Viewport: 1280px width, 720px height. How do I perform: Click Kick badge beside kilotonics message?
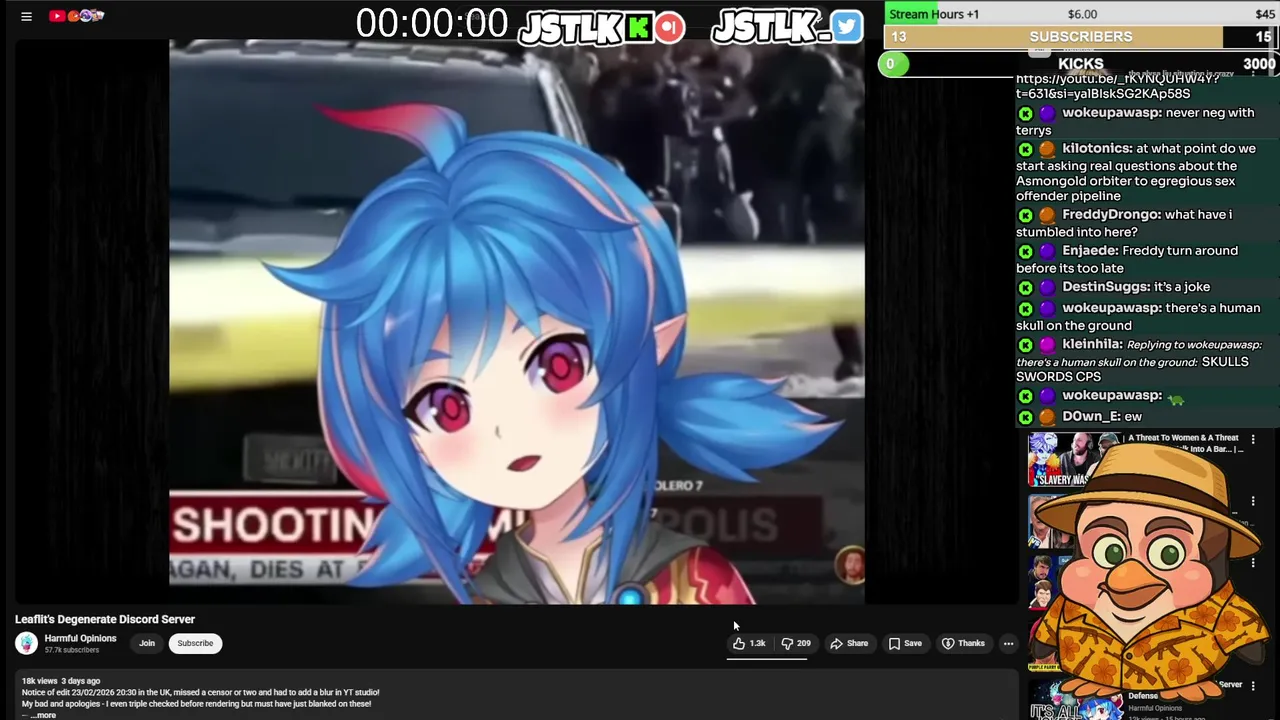click(x=1025, y=149)
